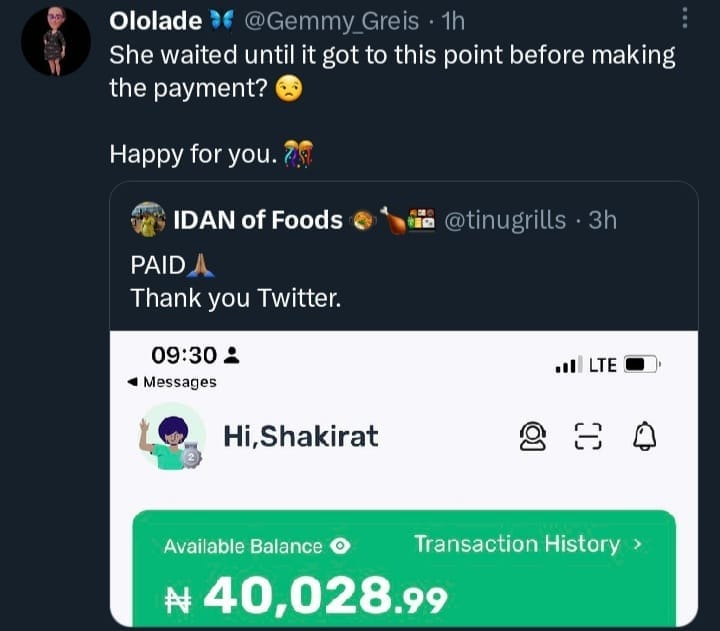Image resolution: width=720 pixels, height=631 pixels.
Task: Open Transaction History
Action: point(516,544)
